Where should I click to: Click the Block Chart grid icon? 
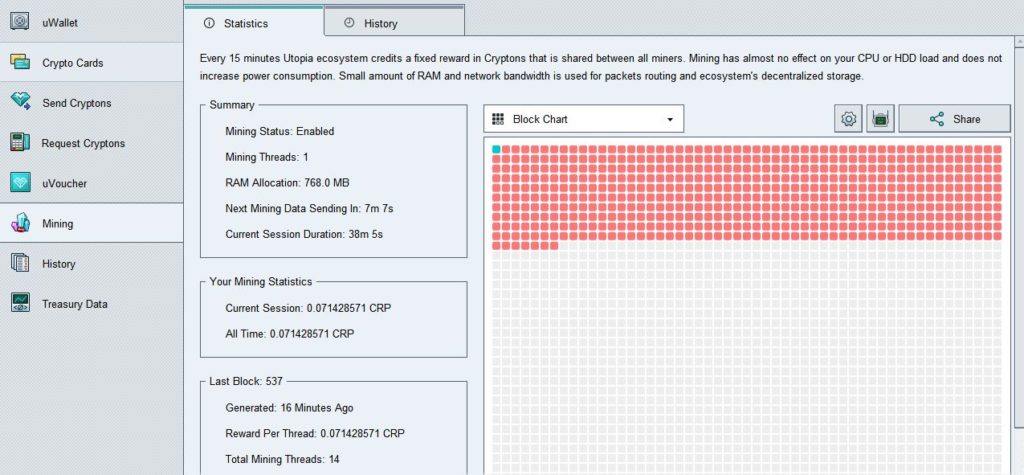pyautogui.click(x=498, y=119)
